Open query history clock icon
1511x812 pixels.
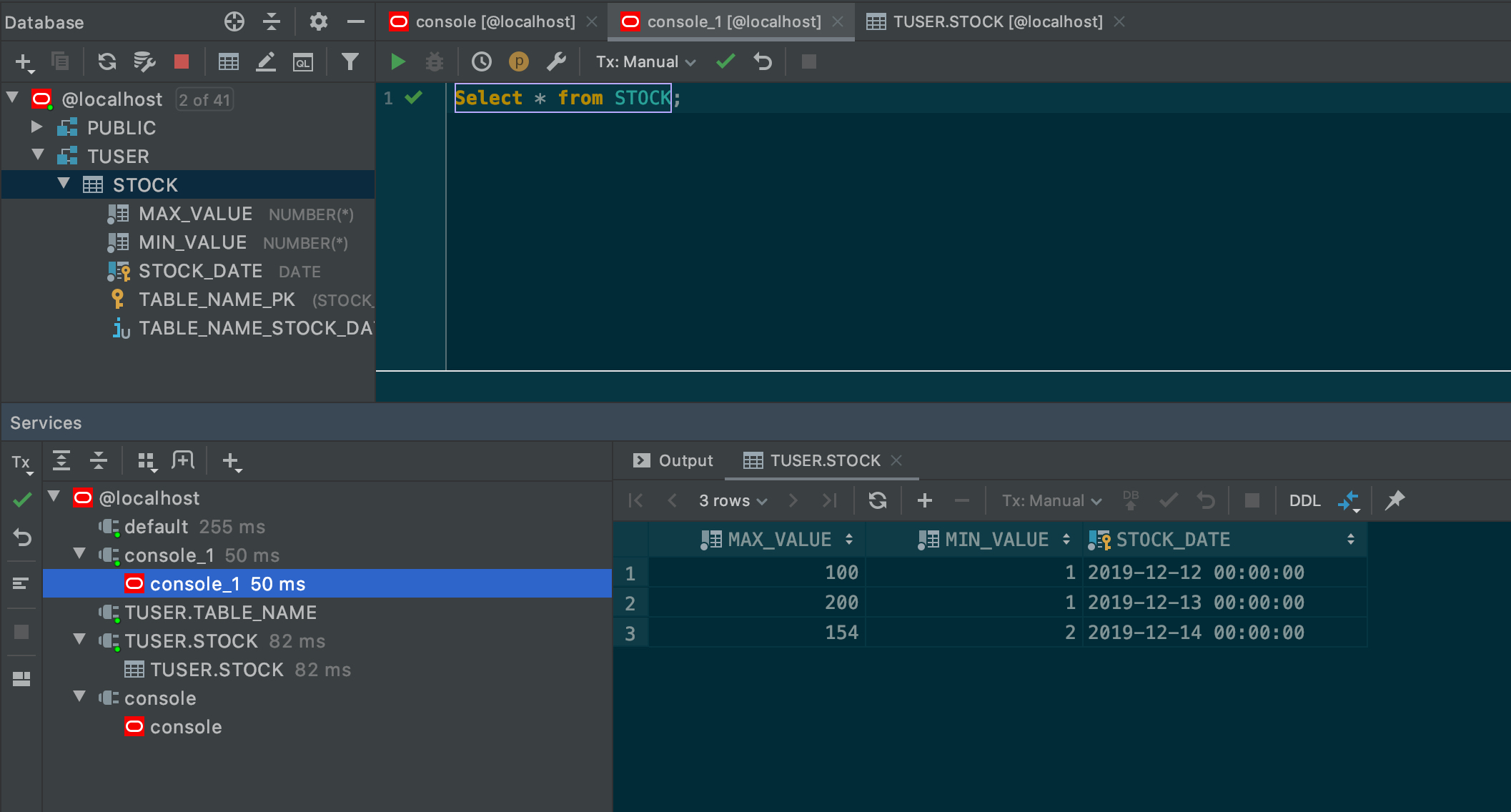pyautogui.click(x=482, y=62)
